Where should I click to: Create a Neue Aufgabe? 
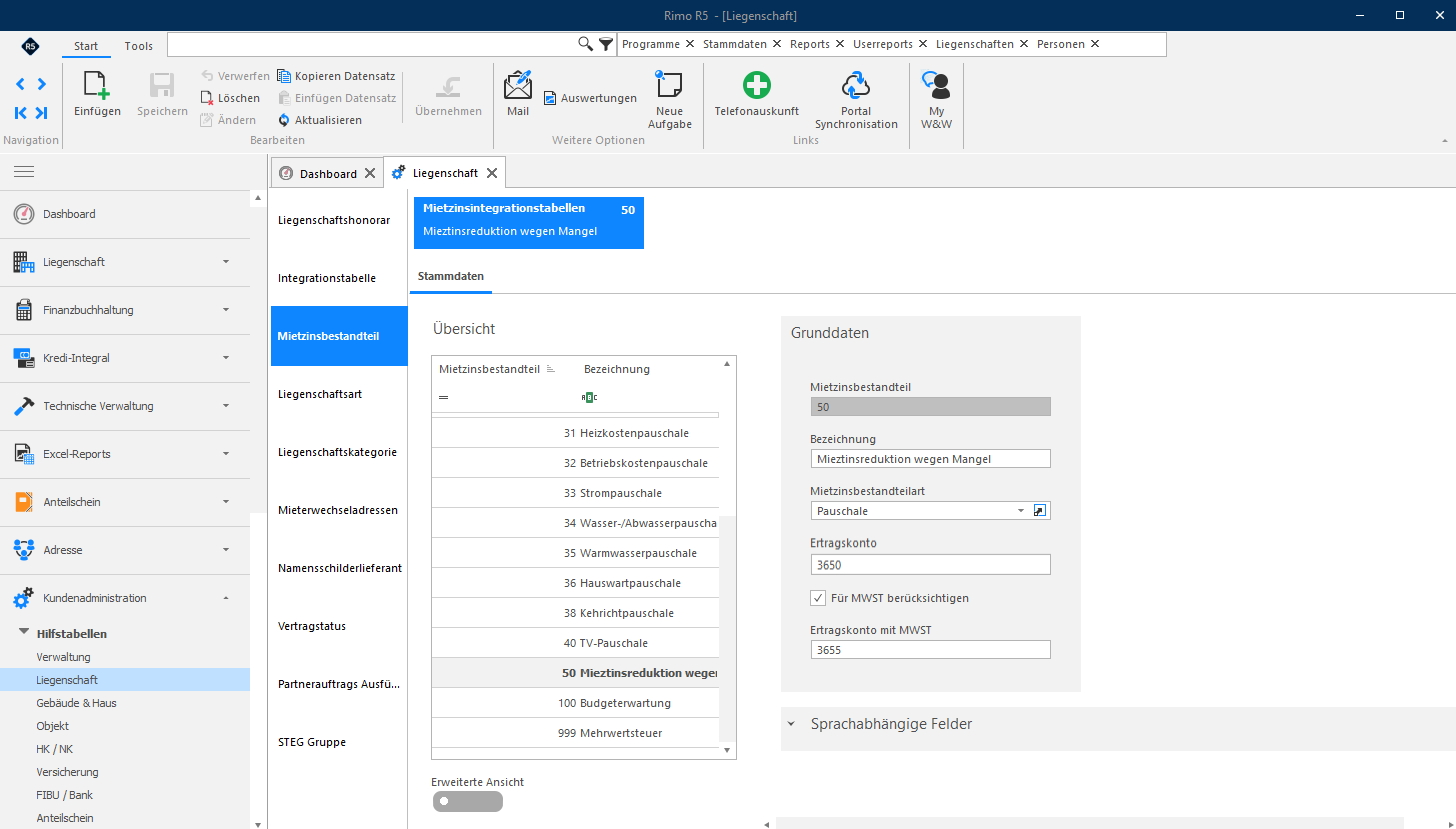point(669,99)
